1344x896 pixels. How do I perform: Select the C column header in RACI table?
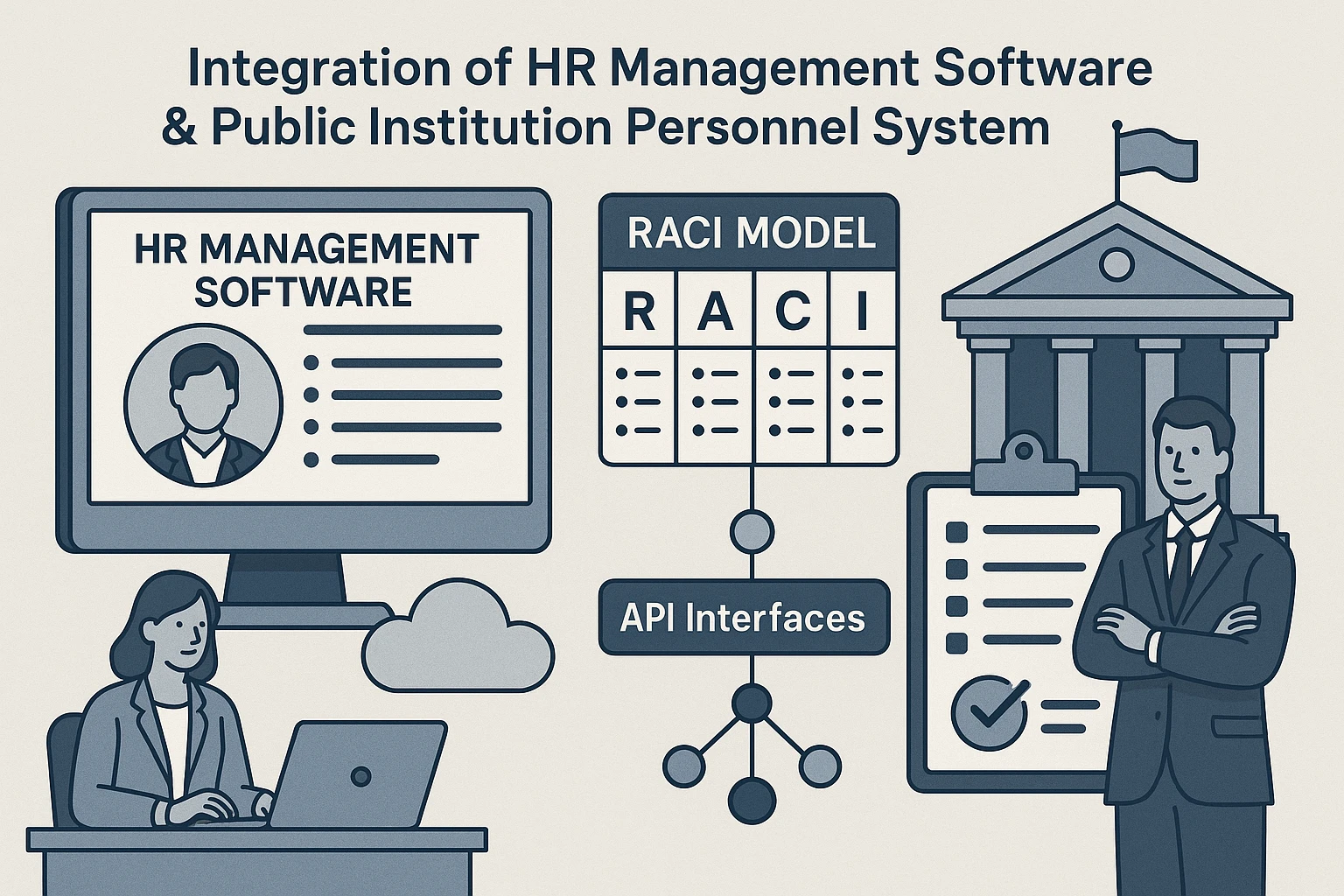point(791,311)
